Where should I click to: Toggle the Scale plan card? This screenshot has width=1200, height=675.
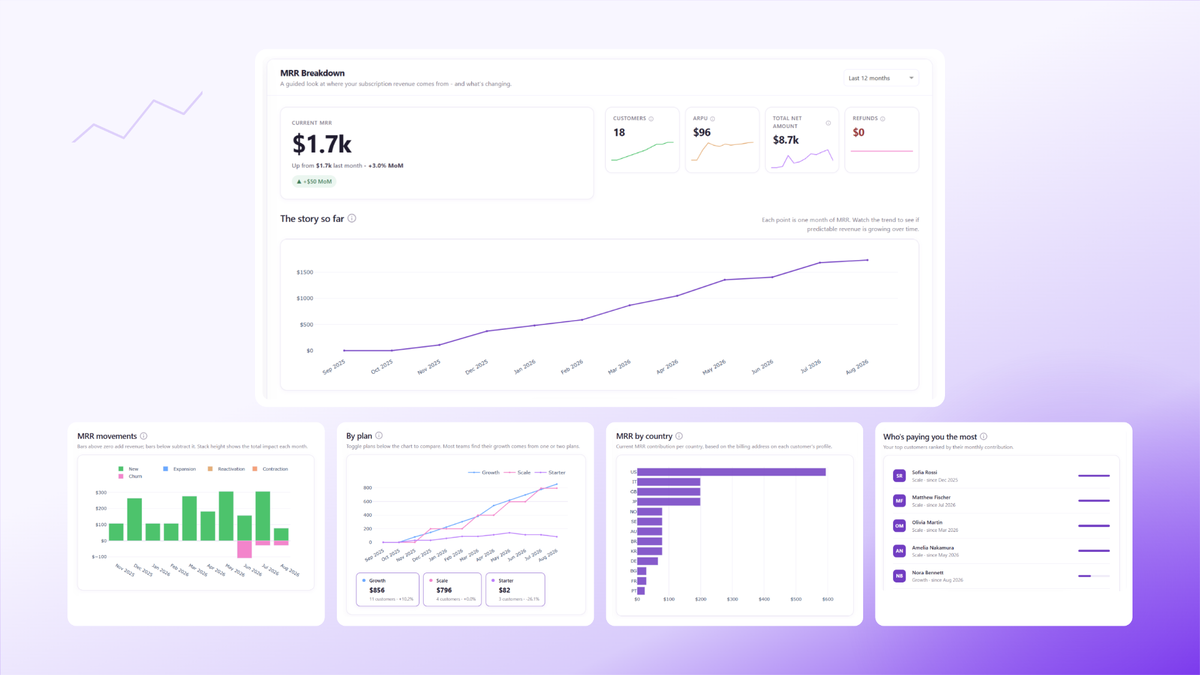[x=452, y=590]
